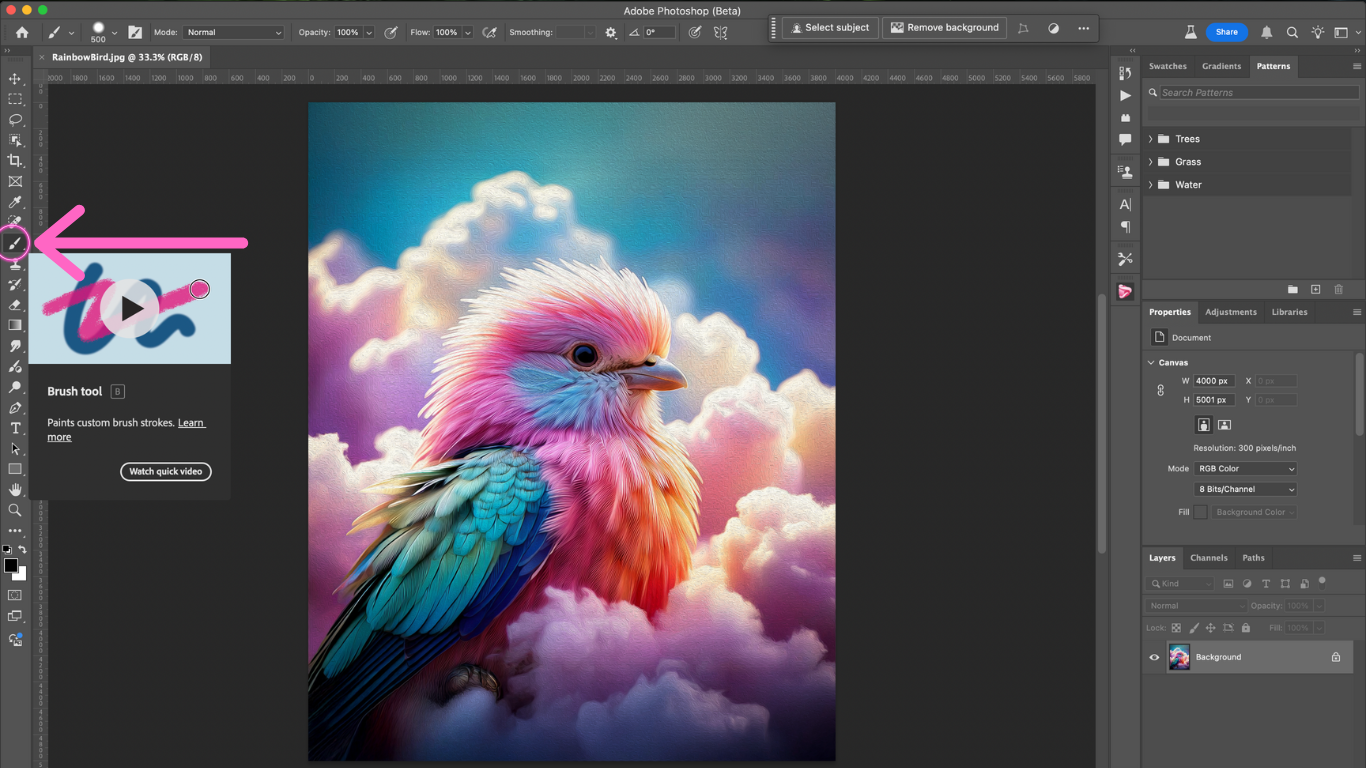Select the Eraser tool

(15, 305)
